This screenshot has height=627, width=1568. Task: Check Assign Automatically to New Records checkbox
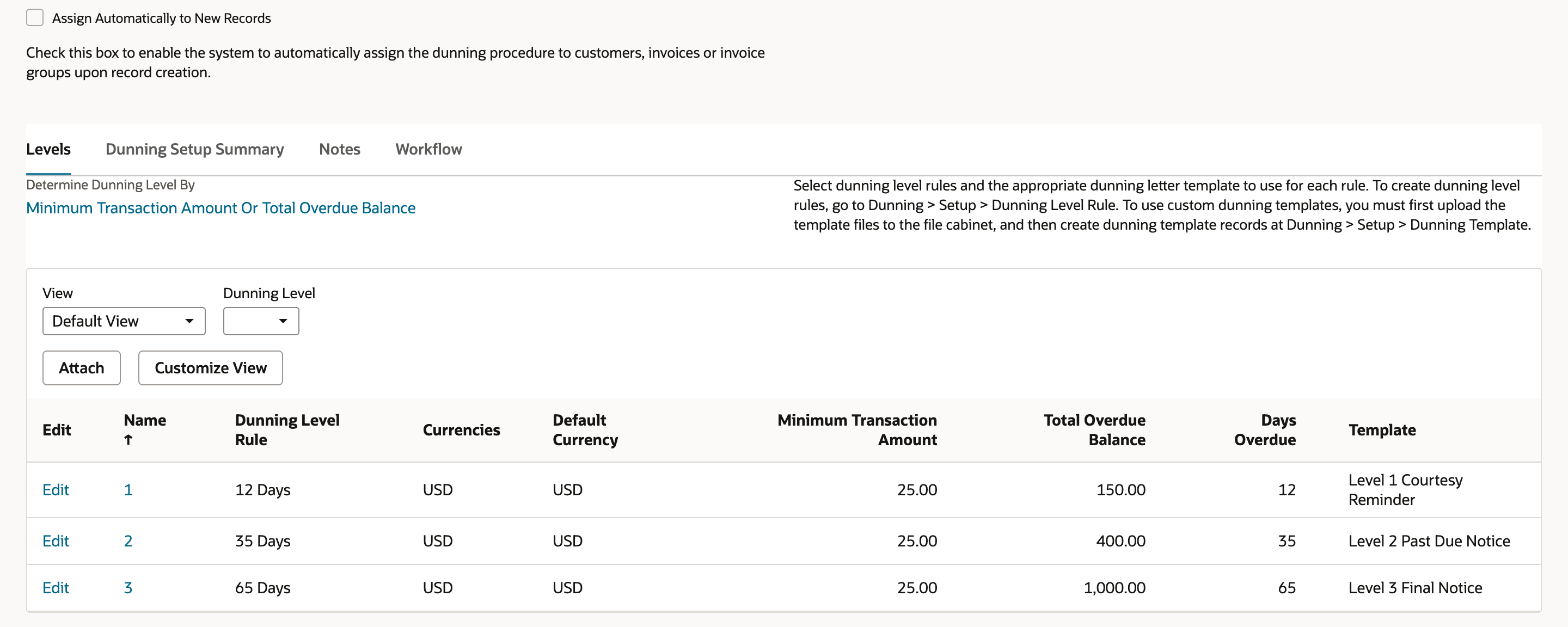coord(35,17)
